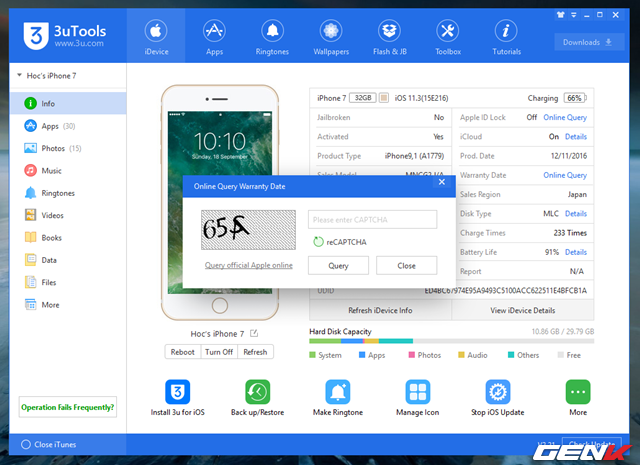Image resolution: width=640 pixels, height=465 pixels.
Task: Open the iDevice tab icon
Action: [156, 31]
